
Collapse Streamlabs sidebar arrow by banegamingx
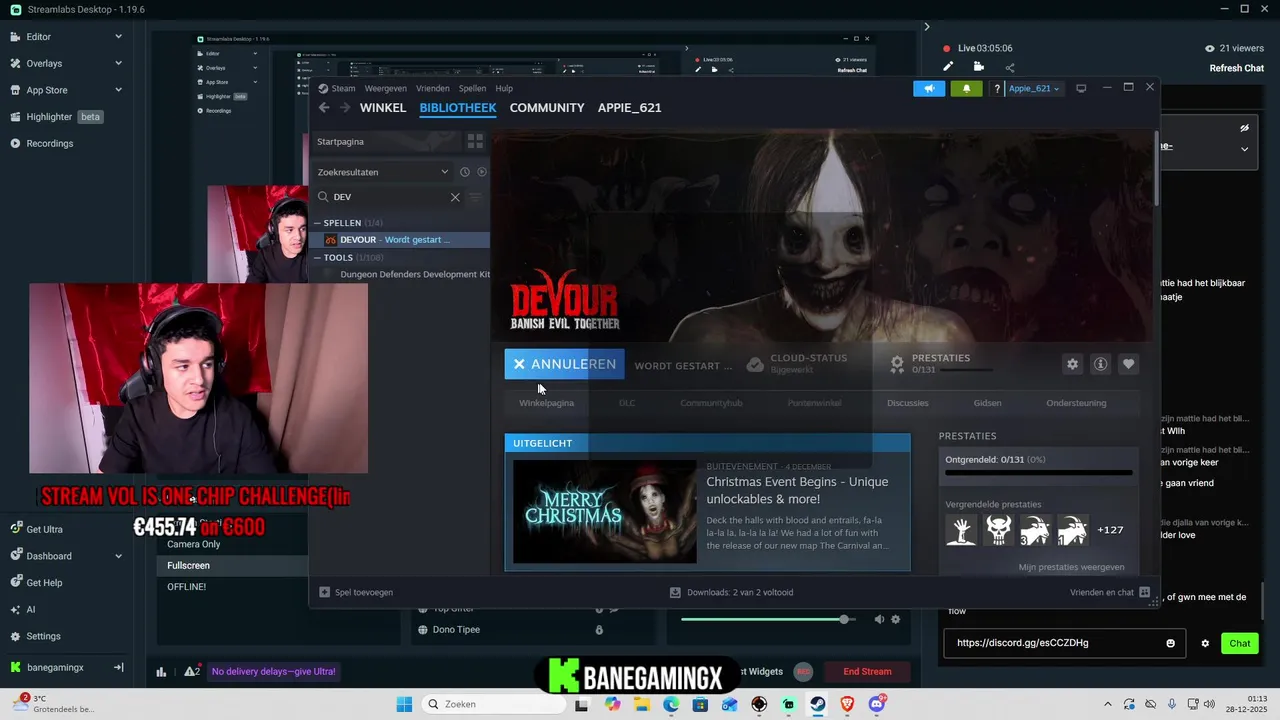118,667
